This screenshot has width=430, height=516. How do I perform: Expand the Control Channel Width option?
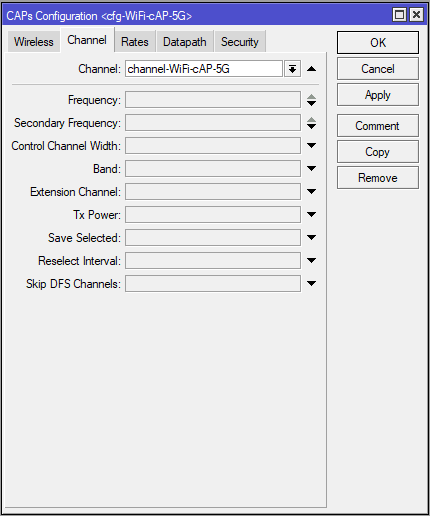click(311, 146)
